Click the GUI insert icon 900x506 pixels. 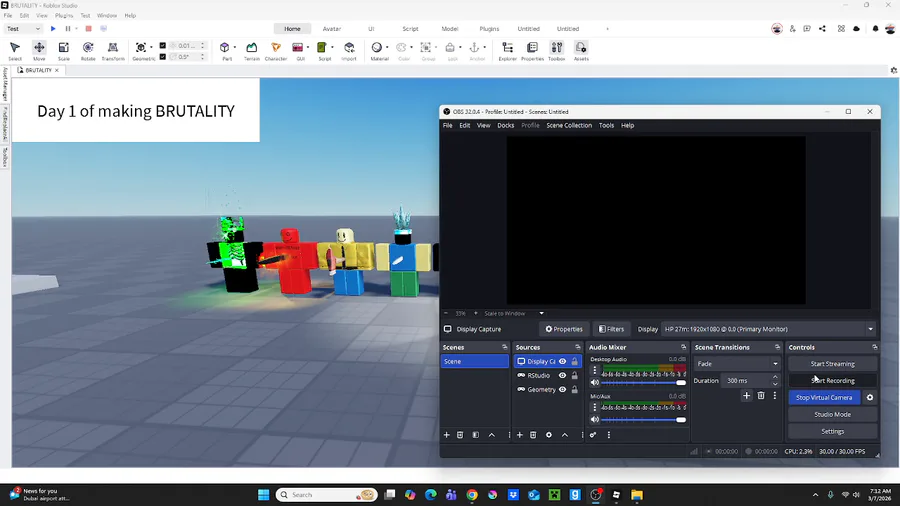pos(298,48)
